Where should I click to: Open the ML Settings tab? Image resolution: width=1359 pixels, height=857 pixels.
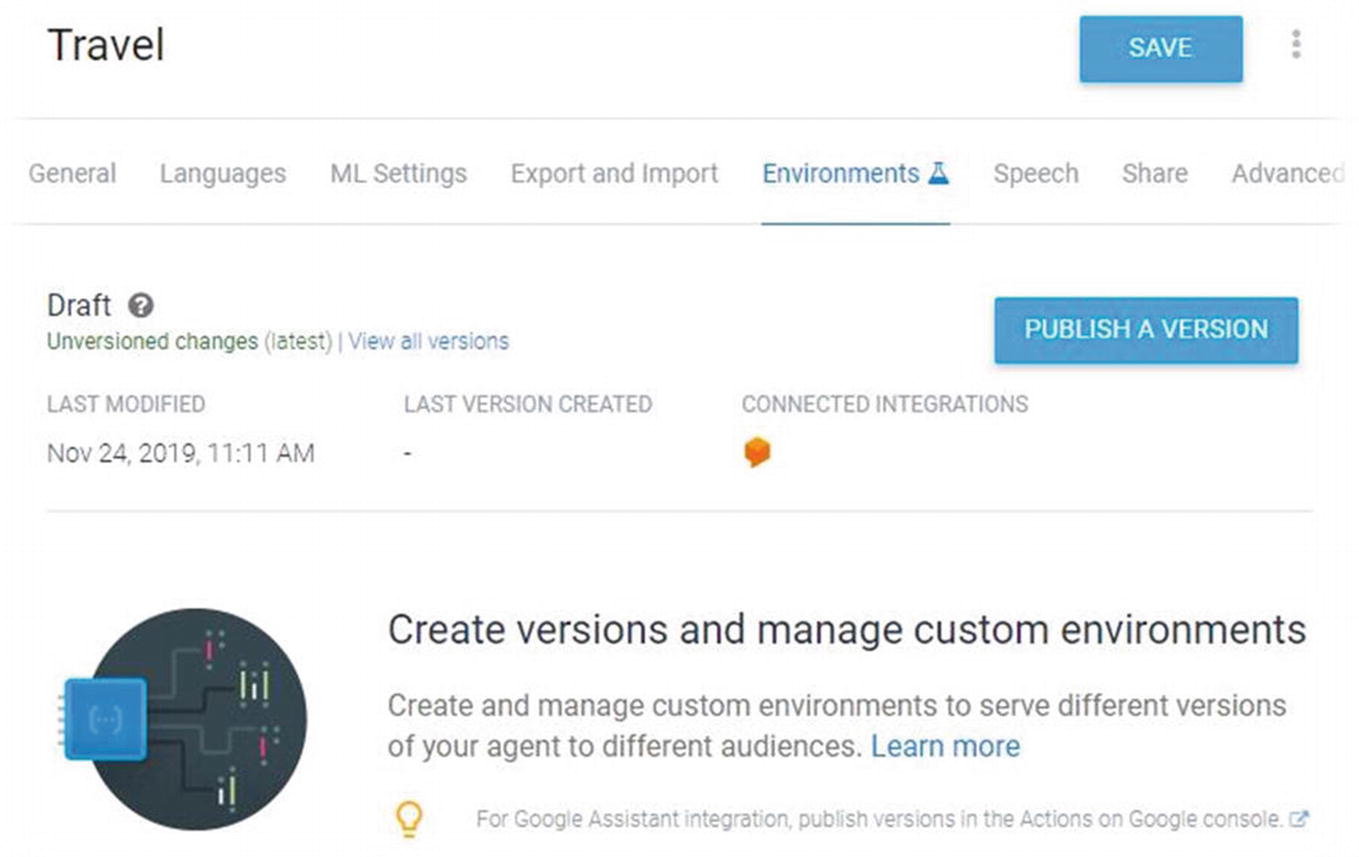tap(398, 173)
